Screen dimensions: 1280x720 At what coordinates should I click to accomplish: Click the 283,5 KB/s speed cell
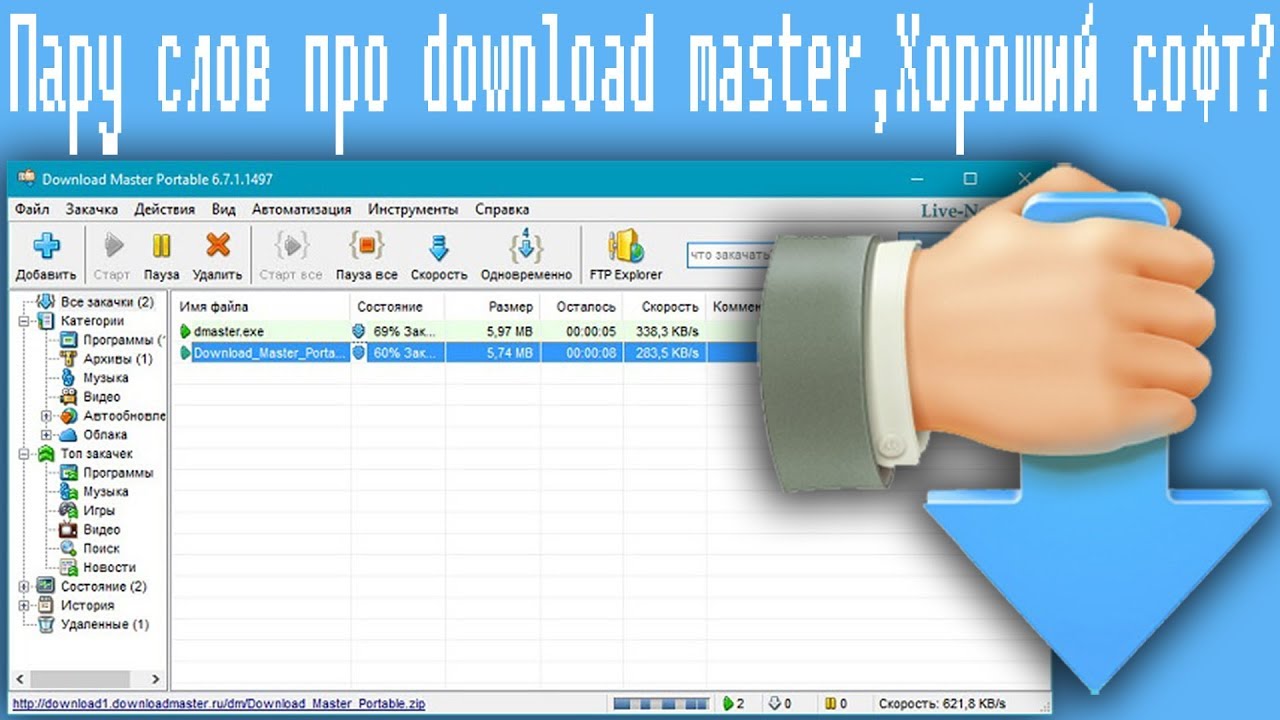tap(666, 353)
